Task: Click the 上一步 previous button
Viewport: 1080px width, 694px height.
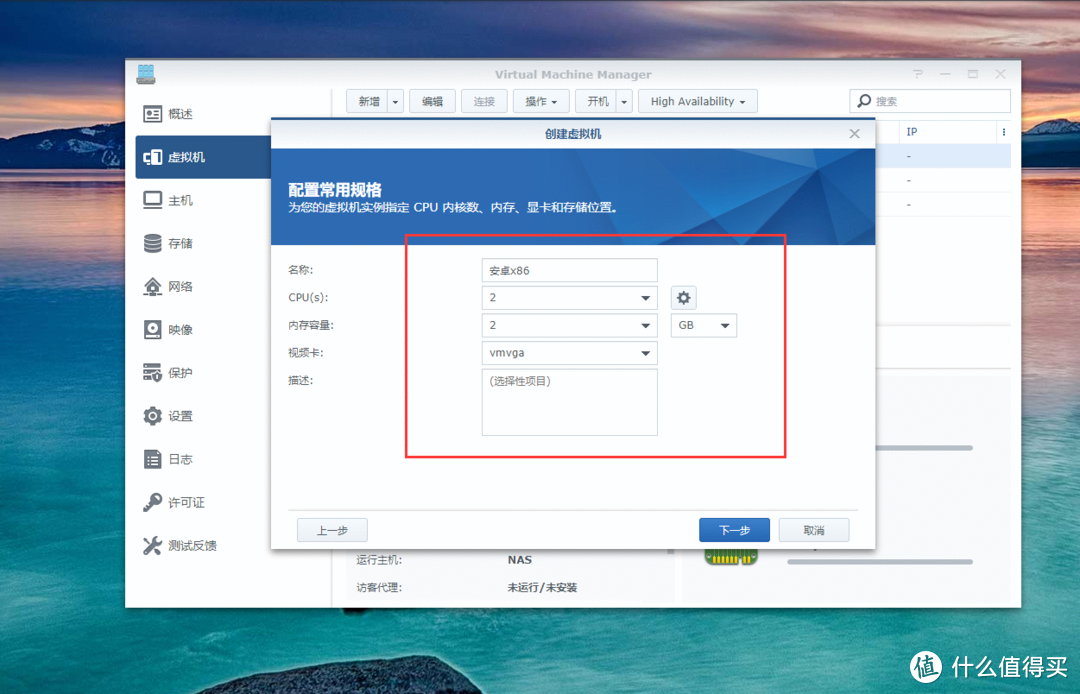Action: pos(332,530)
